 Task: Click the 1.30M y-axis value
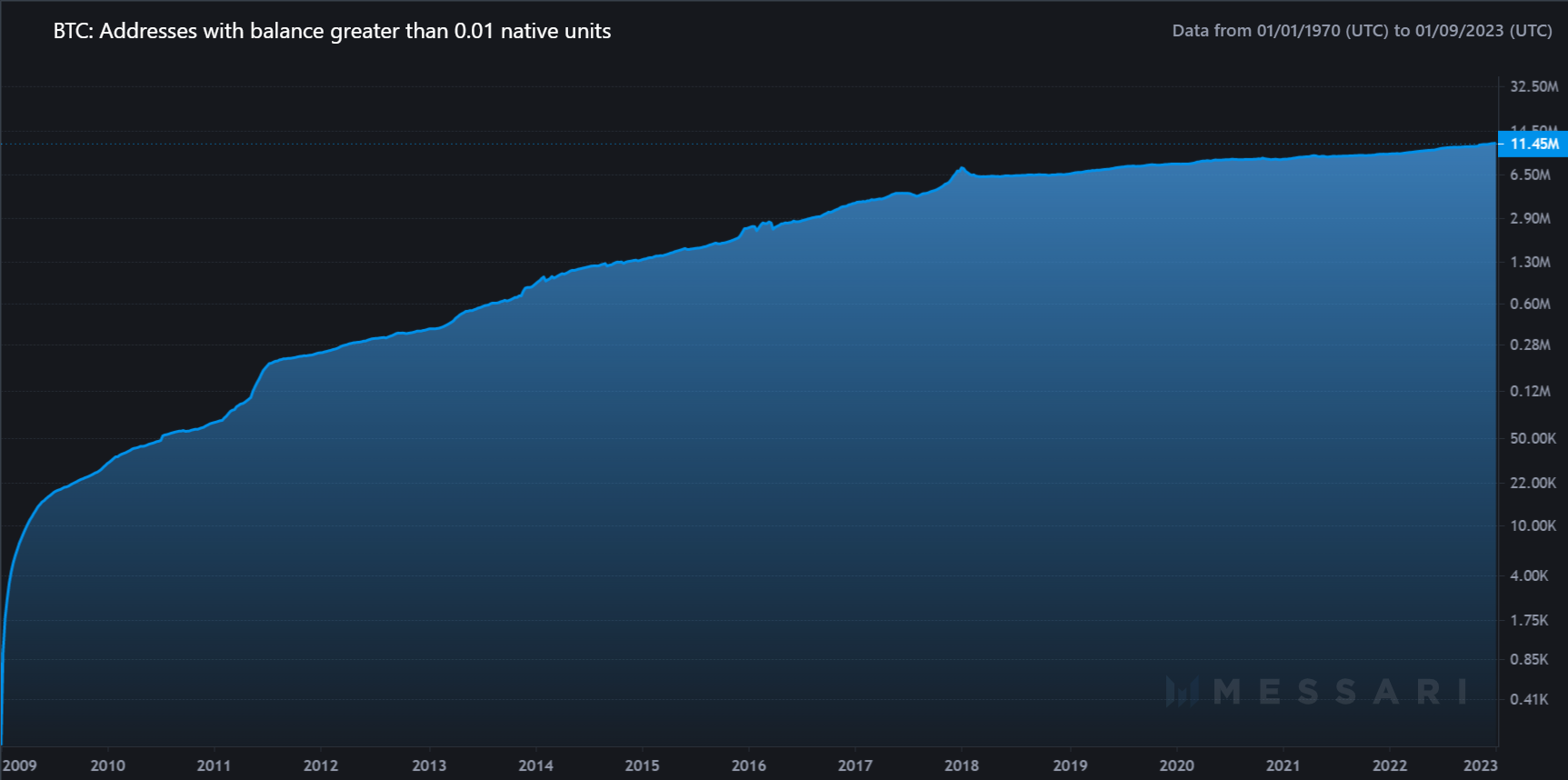(x=1530, y=262)
